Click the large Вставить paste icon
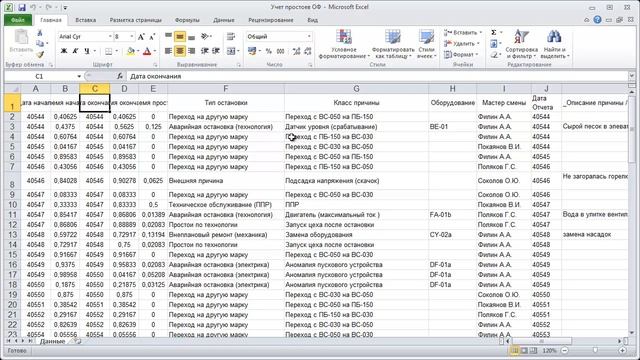The height and width of the screenshot is (360, 640). [21, 37]
